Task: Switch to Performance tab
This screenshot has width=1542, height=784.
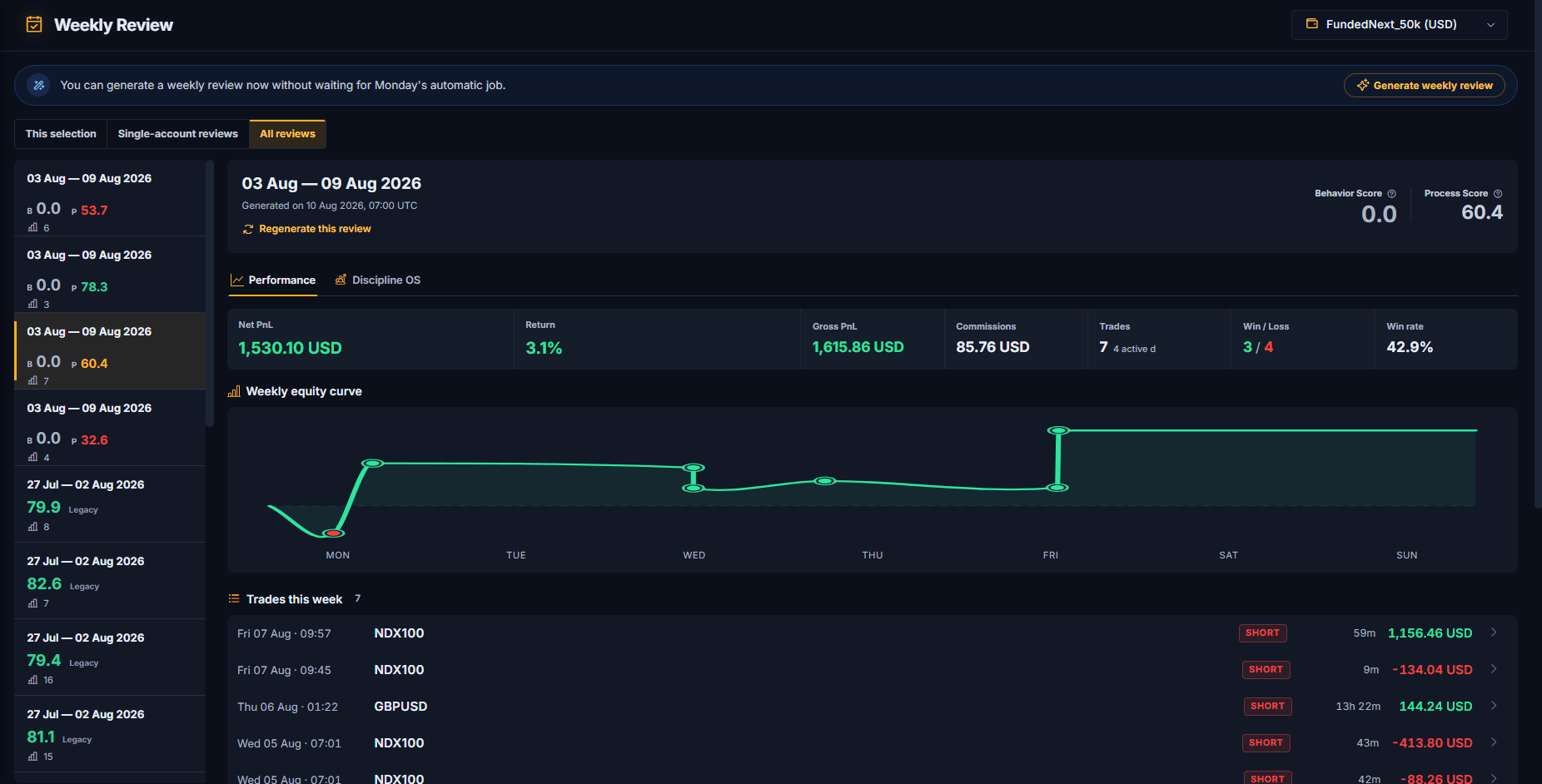Action: click(273, 280)
